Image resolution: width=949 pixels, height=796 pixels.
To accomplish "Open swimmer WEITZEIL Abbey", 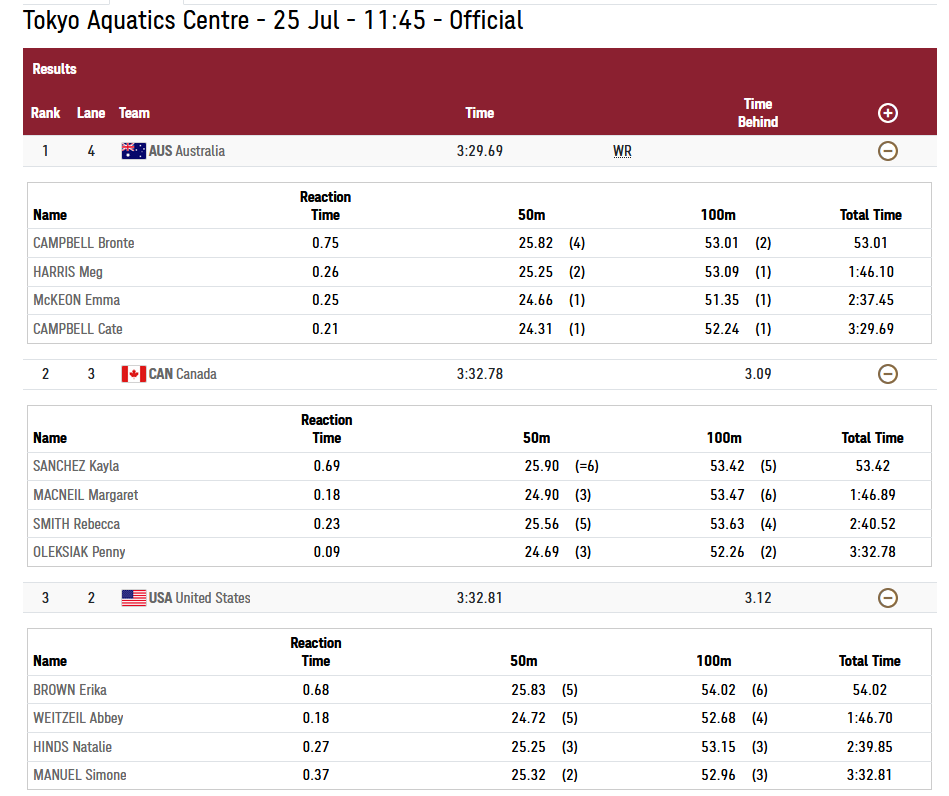I will [78, 719].
